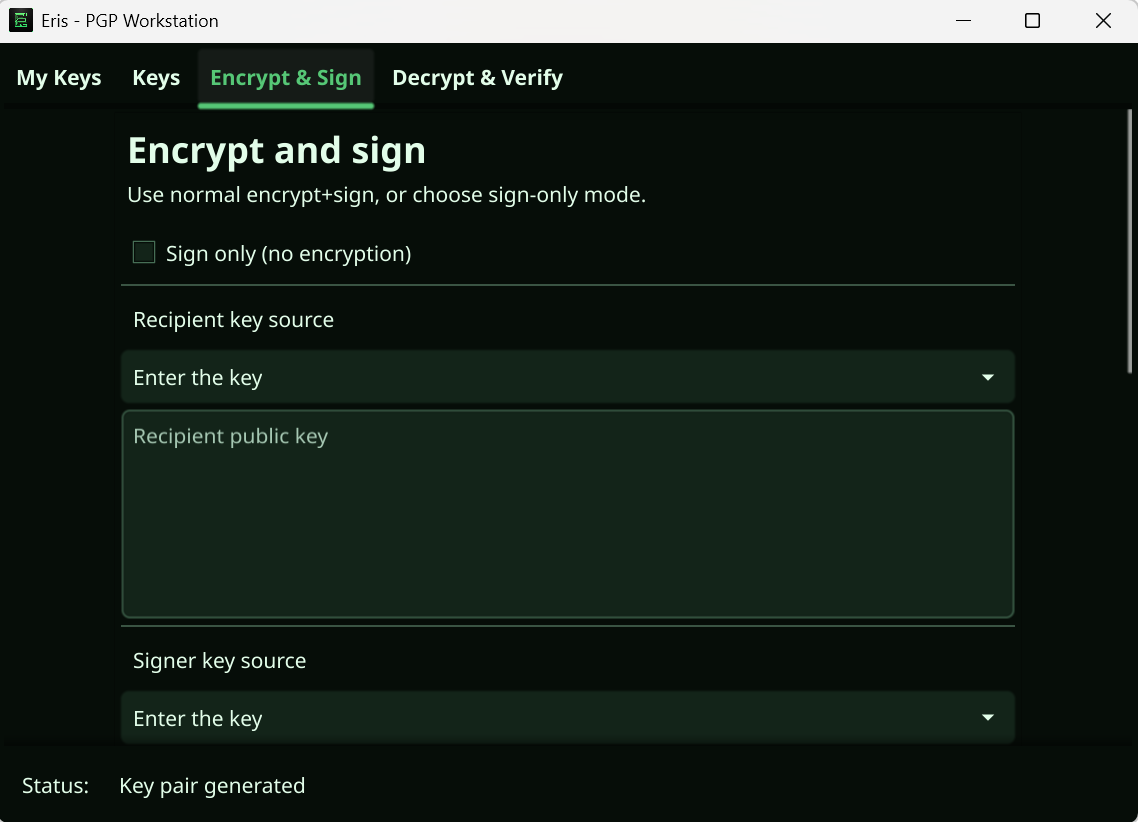Click the Eris logo icon in title bar

tap(20, 20)
